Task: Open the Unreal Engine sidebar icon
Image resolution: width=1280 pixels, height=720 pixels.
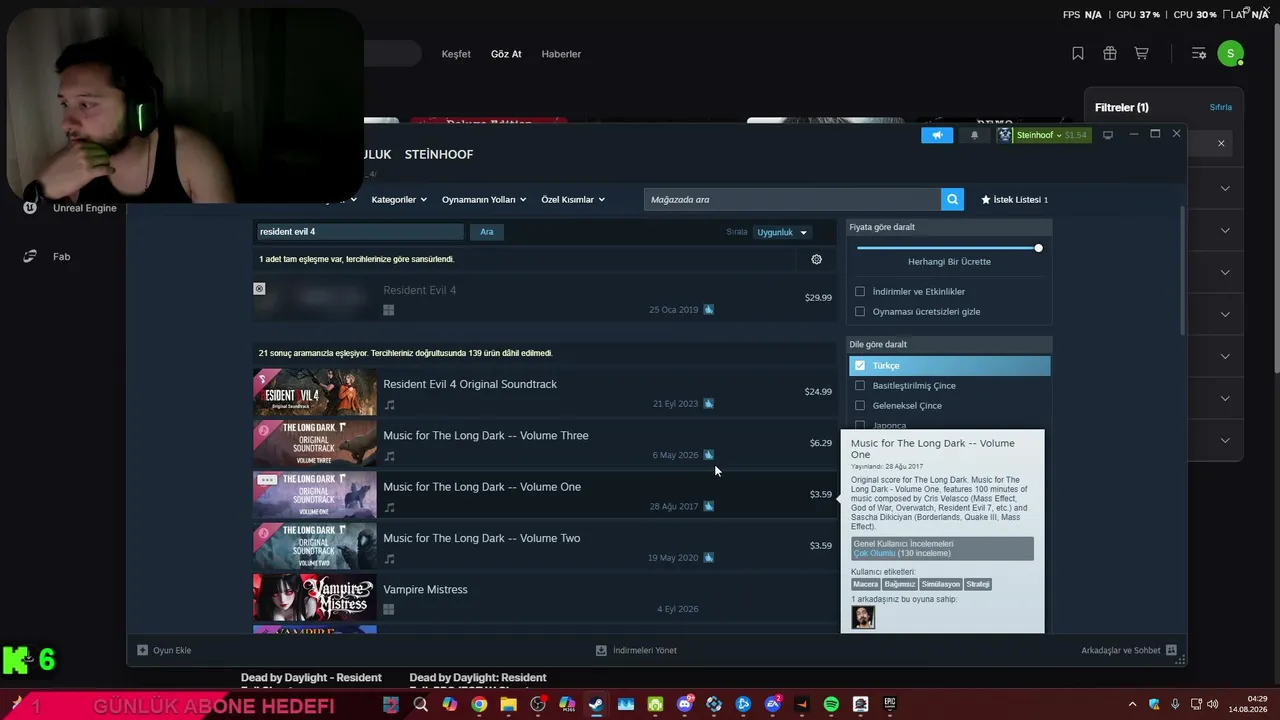Action: pos(30,208)
